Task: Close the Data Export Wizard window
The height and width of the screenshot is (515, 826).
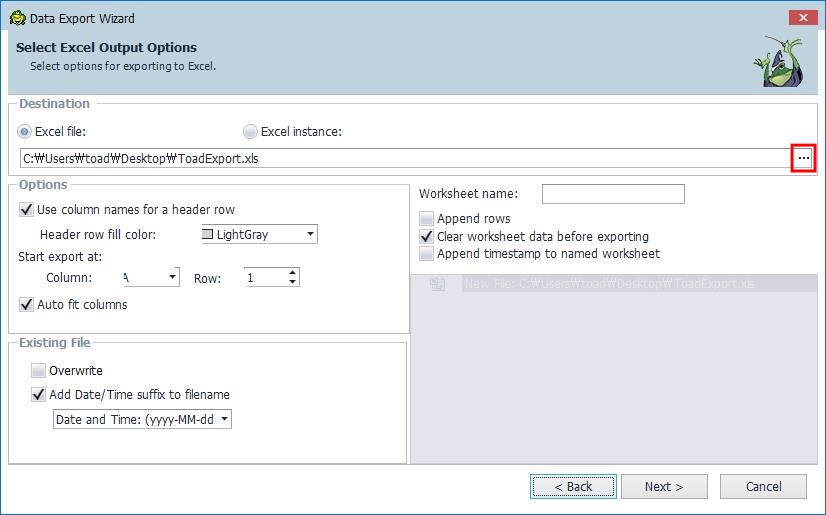Action: pos(802,18)
